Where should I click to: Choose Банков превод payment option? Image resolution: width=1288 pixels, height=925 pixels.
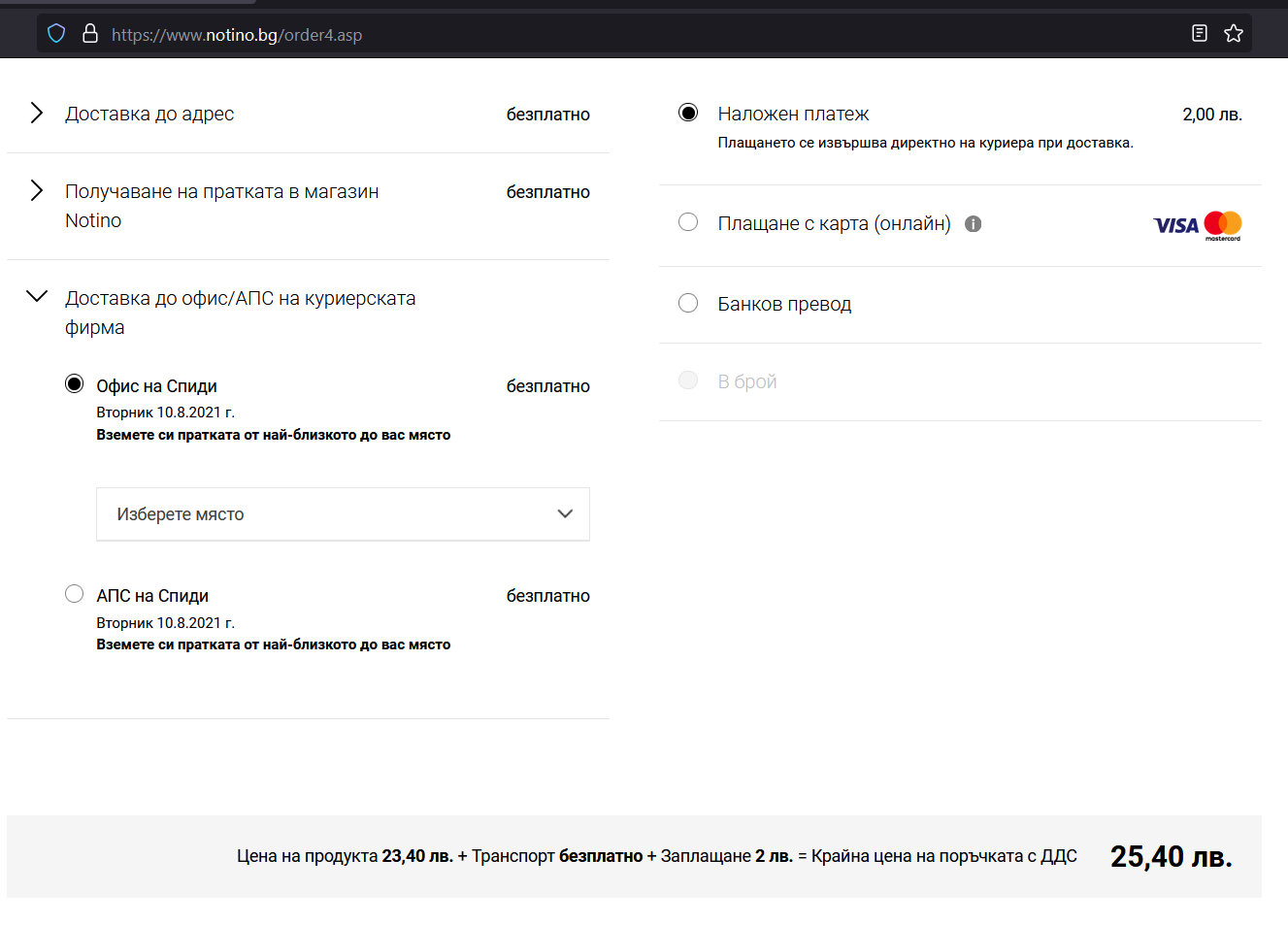pos(688,303)
